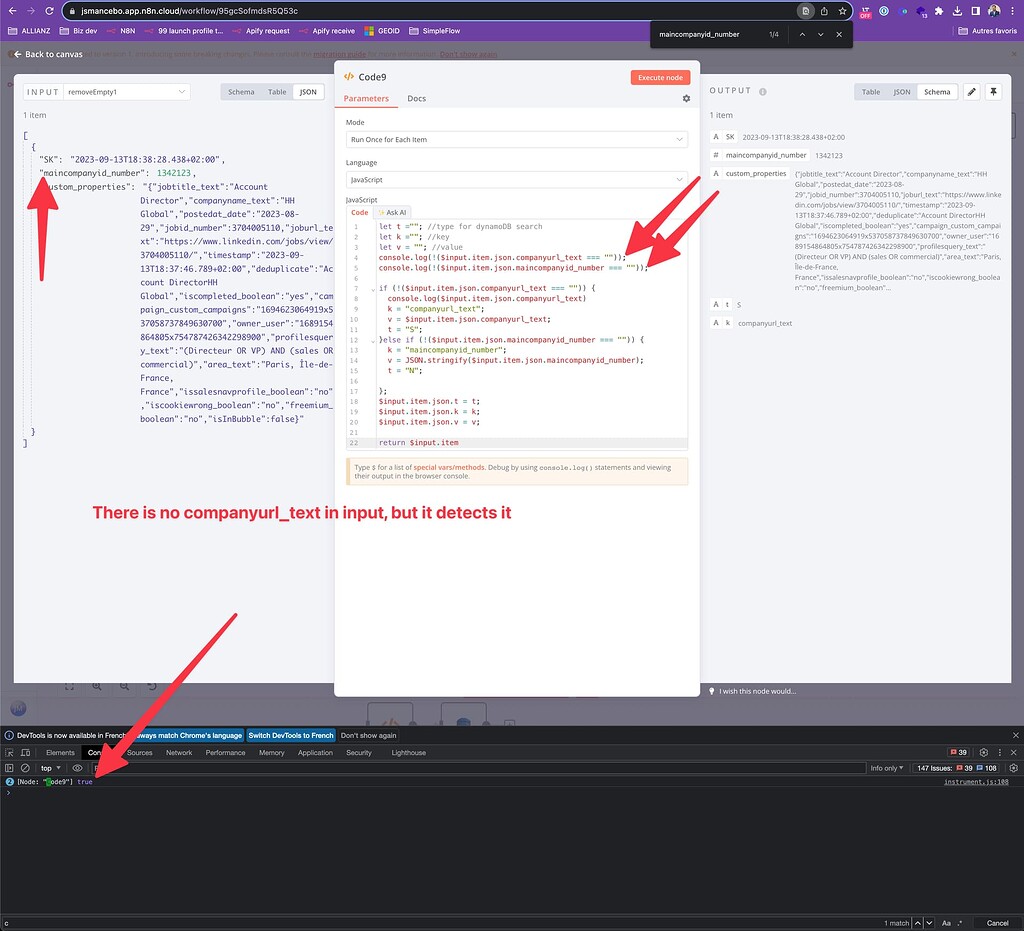Open the Mode dropdown showing Run Once for Each Item

click(516, 139)
